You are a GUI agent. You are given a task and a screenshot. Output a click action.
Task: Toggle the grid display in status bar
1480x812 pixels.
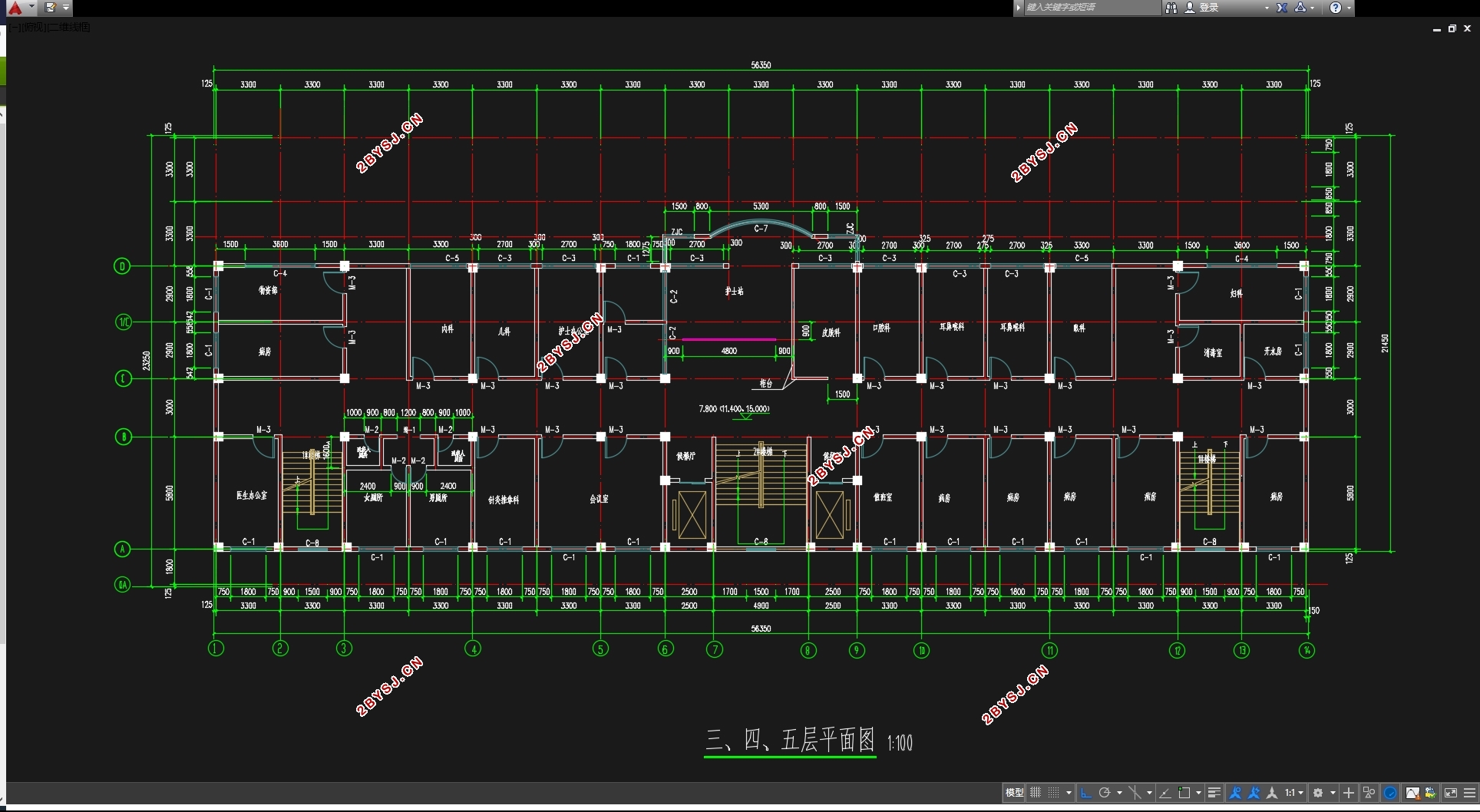tap(1036, 793)
